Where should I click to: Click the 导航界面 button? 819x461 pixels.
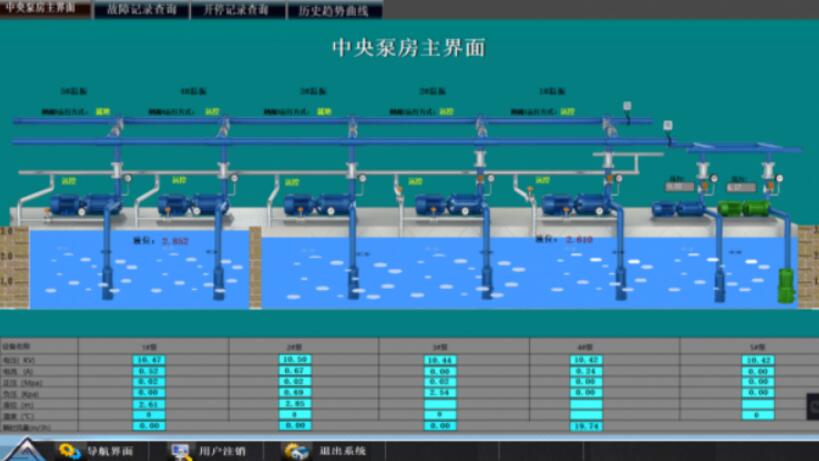pos(108,451)
